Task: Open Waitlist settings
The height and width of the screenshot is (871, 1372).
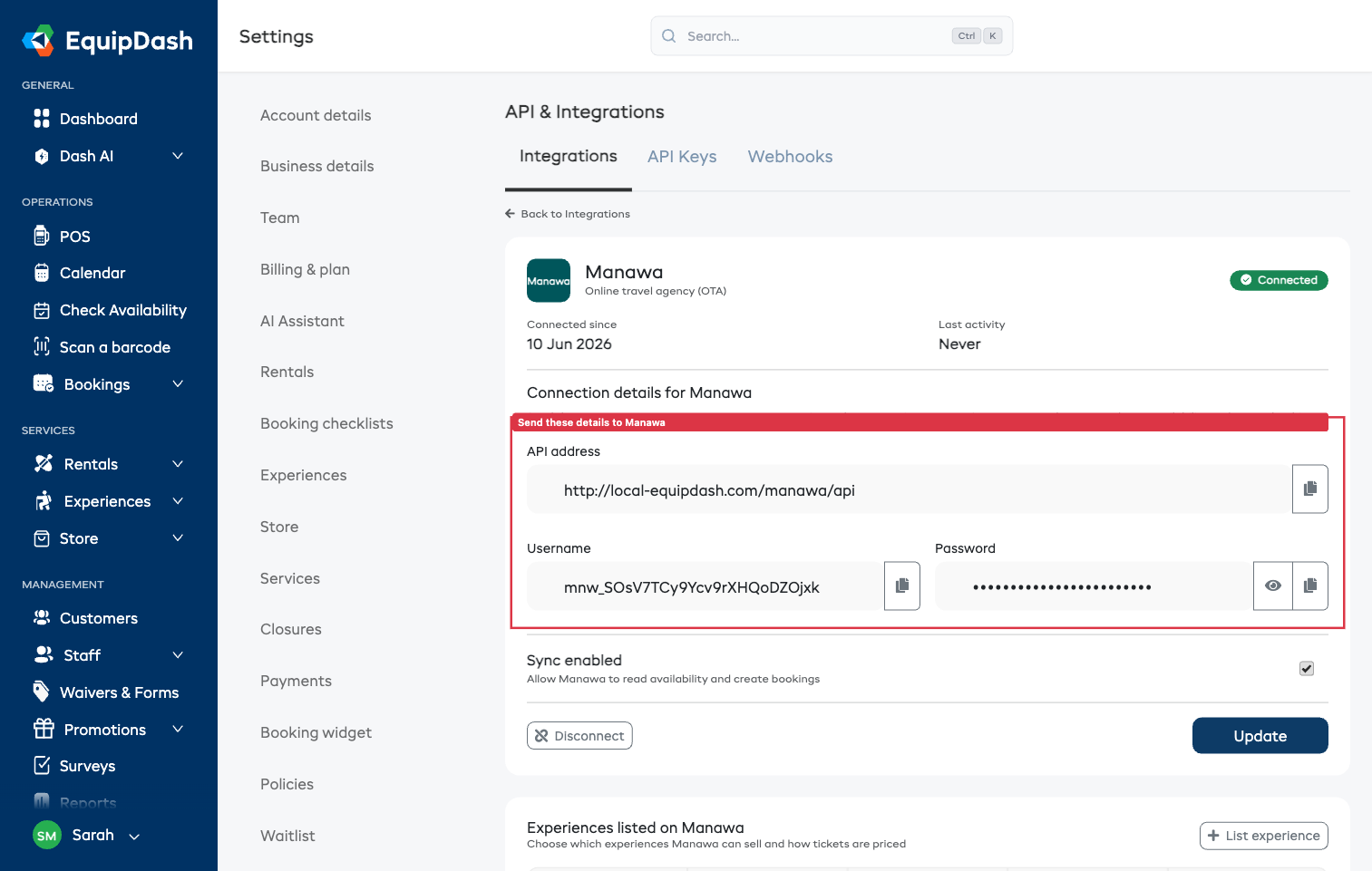Action: (287, 836)
